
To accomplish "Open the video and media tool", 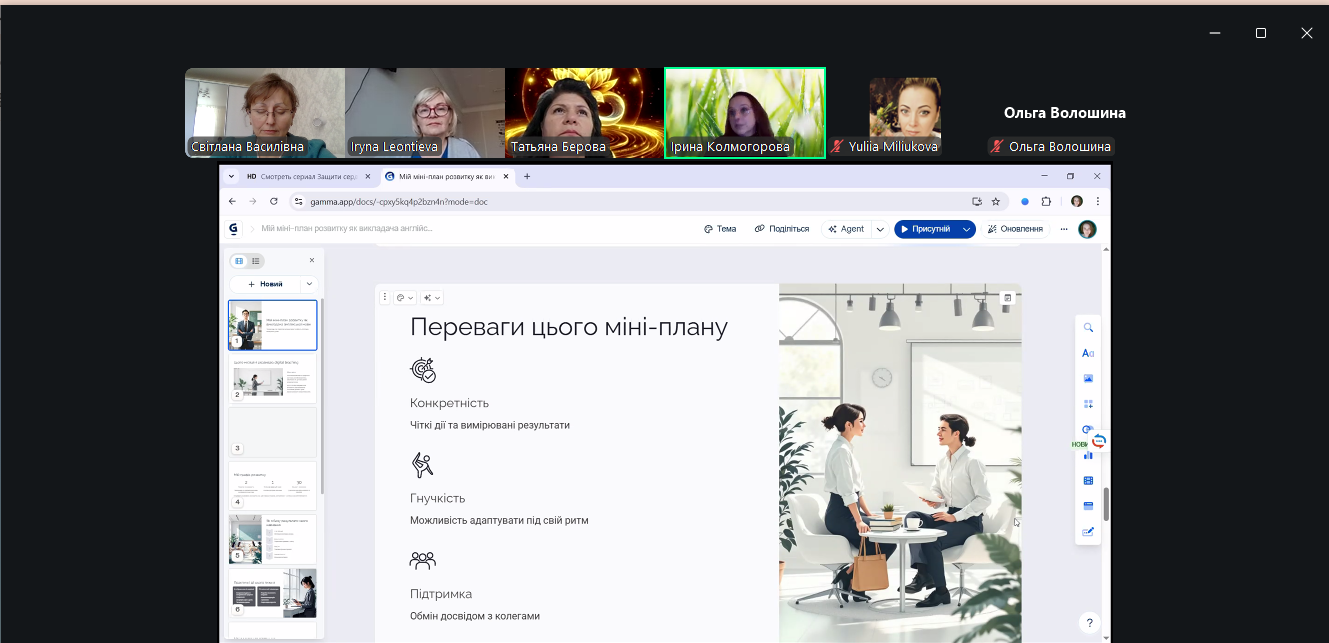I will click(x=1088, y=481).
